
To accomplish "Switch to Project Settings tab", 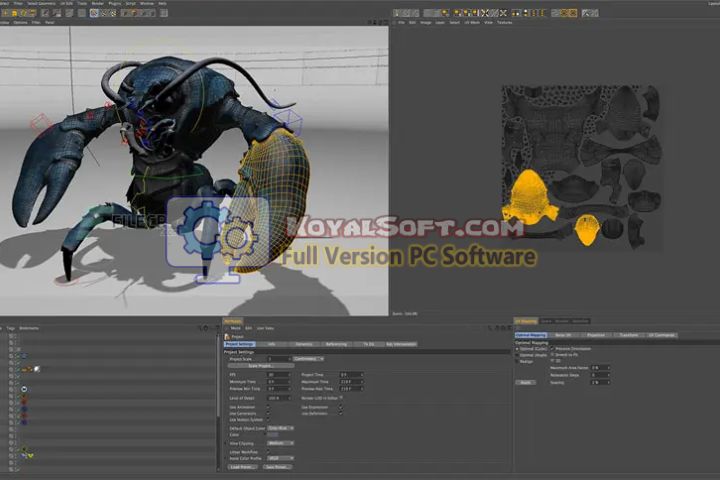I will [x=239, y=344].
